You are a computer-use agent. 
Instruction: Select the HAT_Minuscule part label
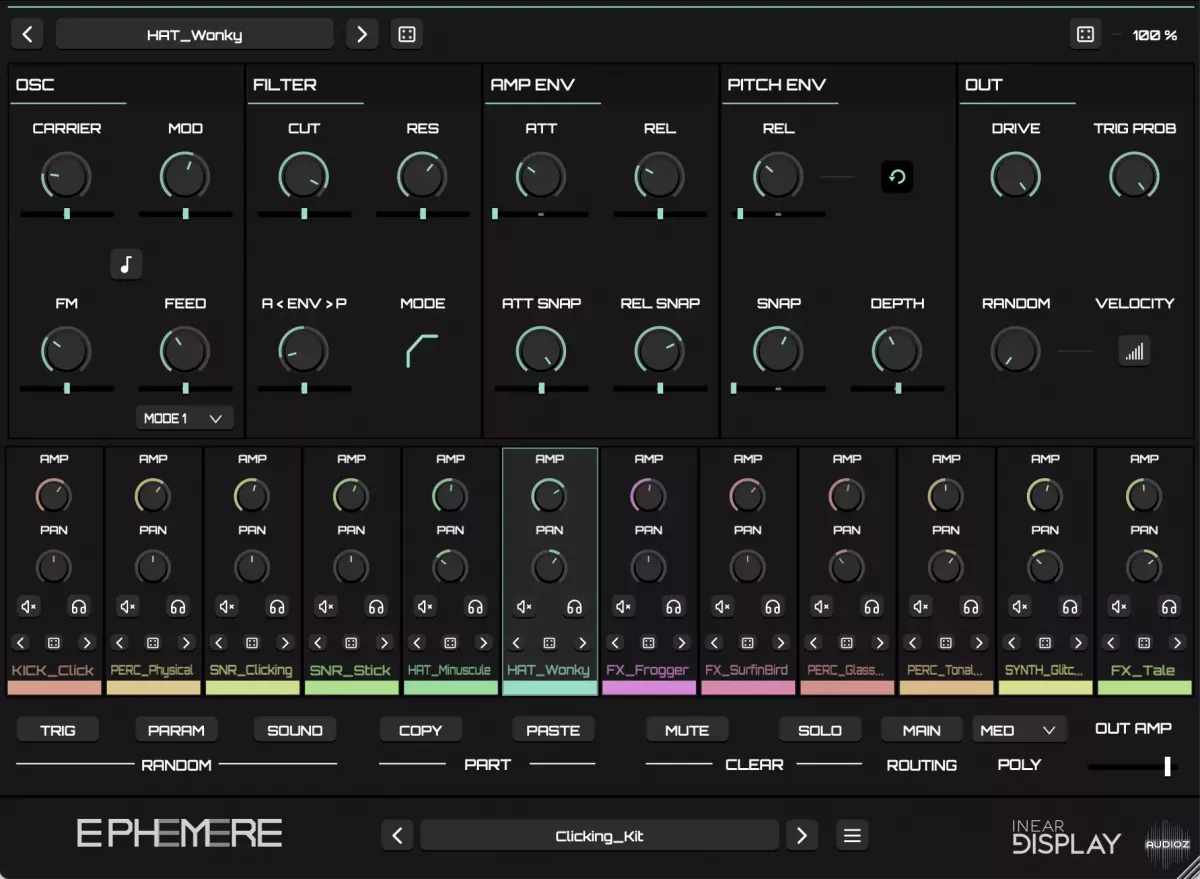point(450,670)
